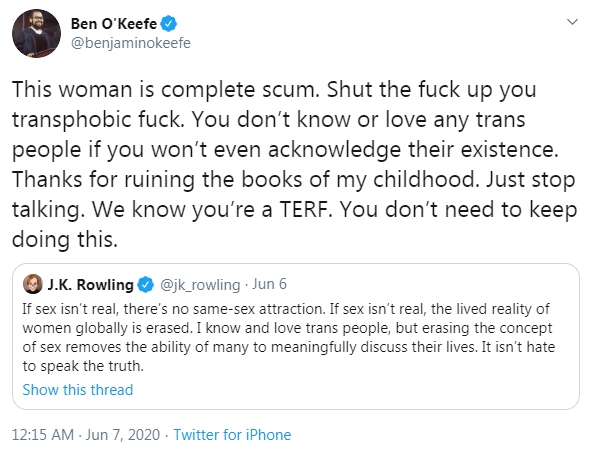
Task: Click the quoted tweet card border area
Action: click(296, 337)
